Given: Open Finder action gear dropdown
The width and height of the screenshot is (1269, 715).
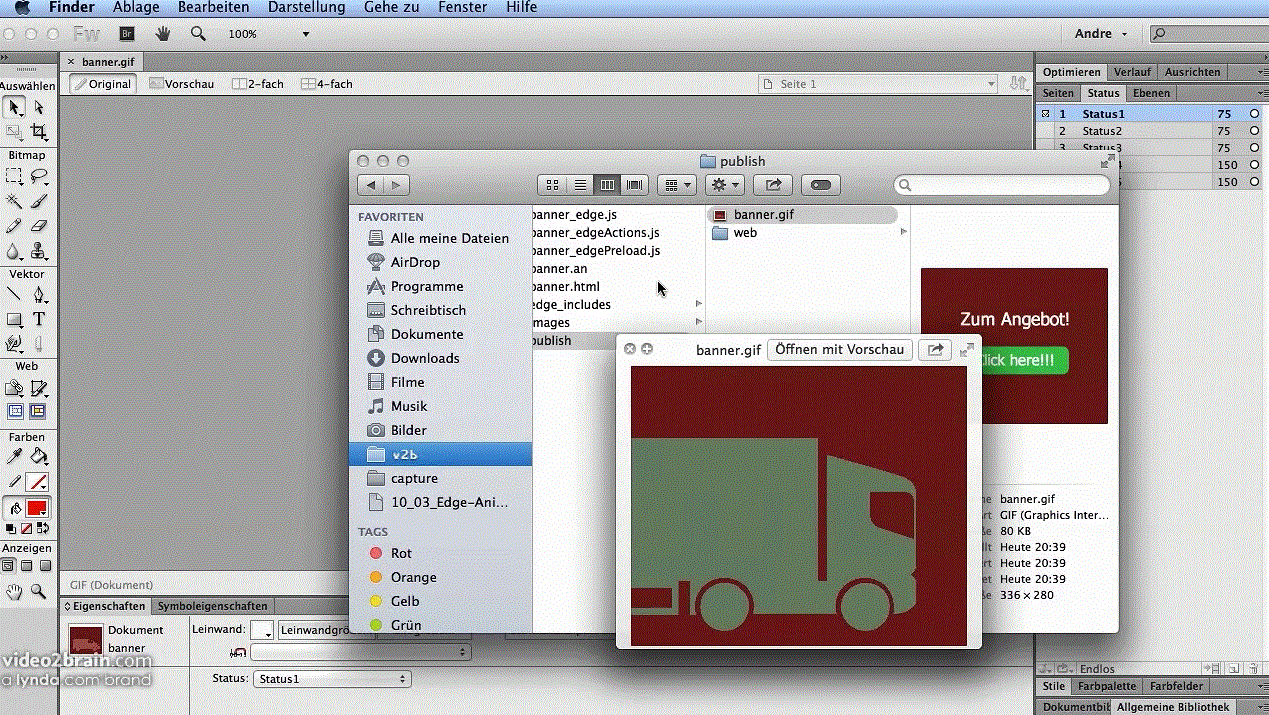Looking at the screenshot, I should tap(724, 185).
